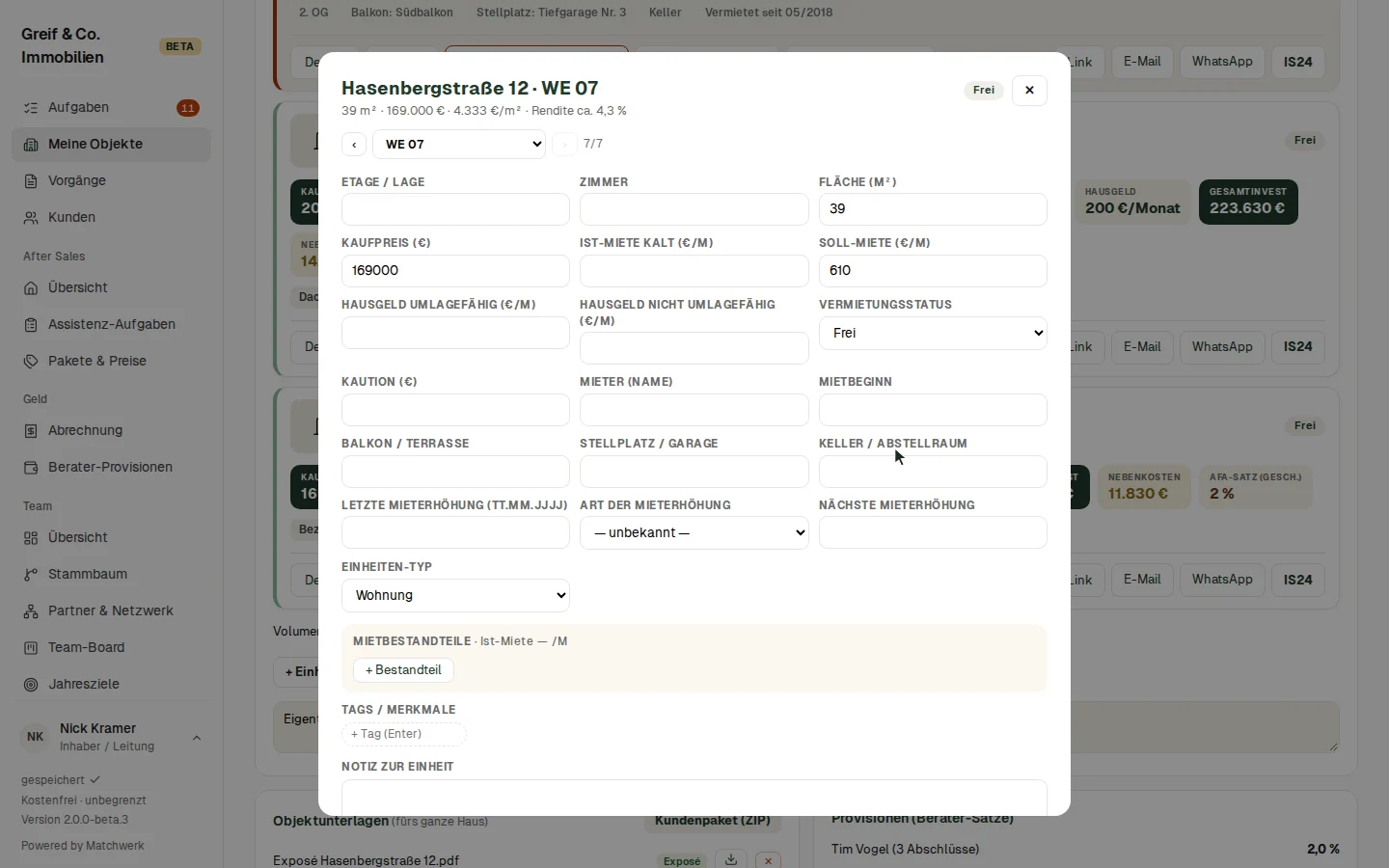Click red delete icon beside Exposé PDF
This screenshot has width=1389, height=868.
(768, 860)
